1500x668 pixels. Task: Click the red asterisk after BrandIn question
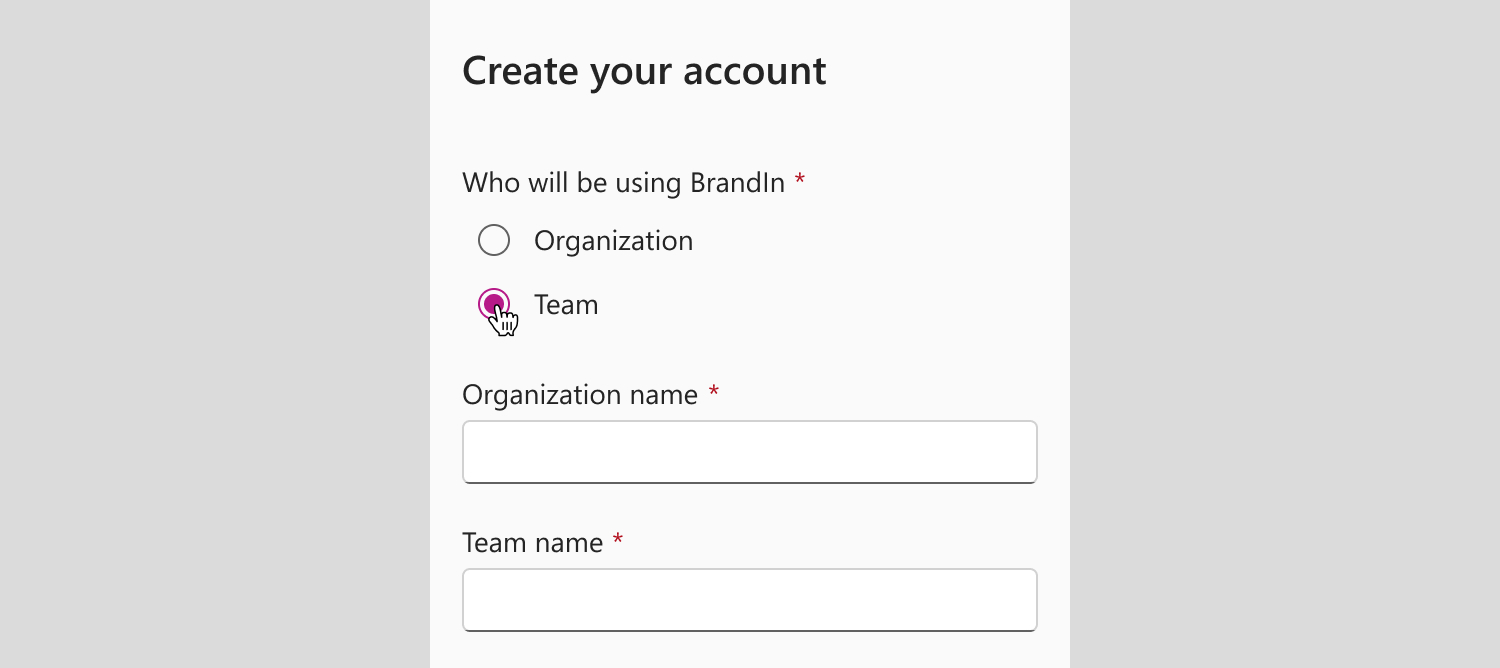pyautogui.click(x=800, y=180)
